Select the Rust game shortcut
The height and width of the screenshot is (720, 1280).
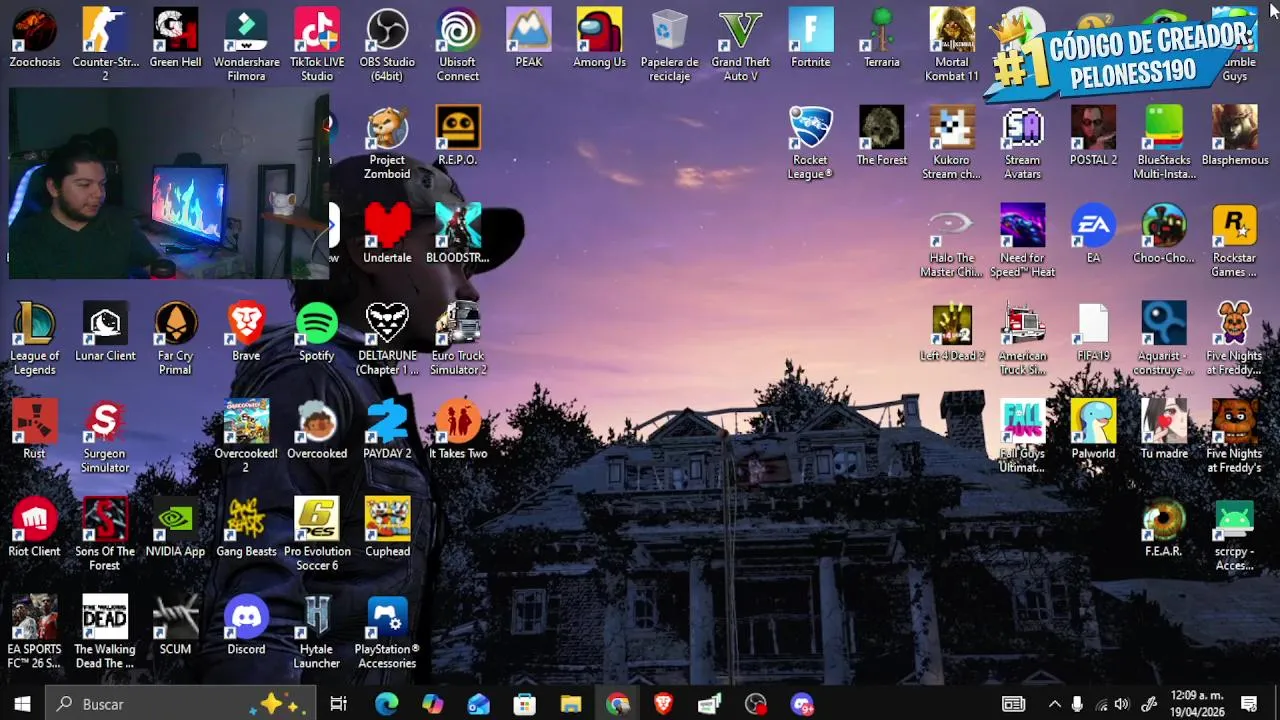(x=35, y=432)
